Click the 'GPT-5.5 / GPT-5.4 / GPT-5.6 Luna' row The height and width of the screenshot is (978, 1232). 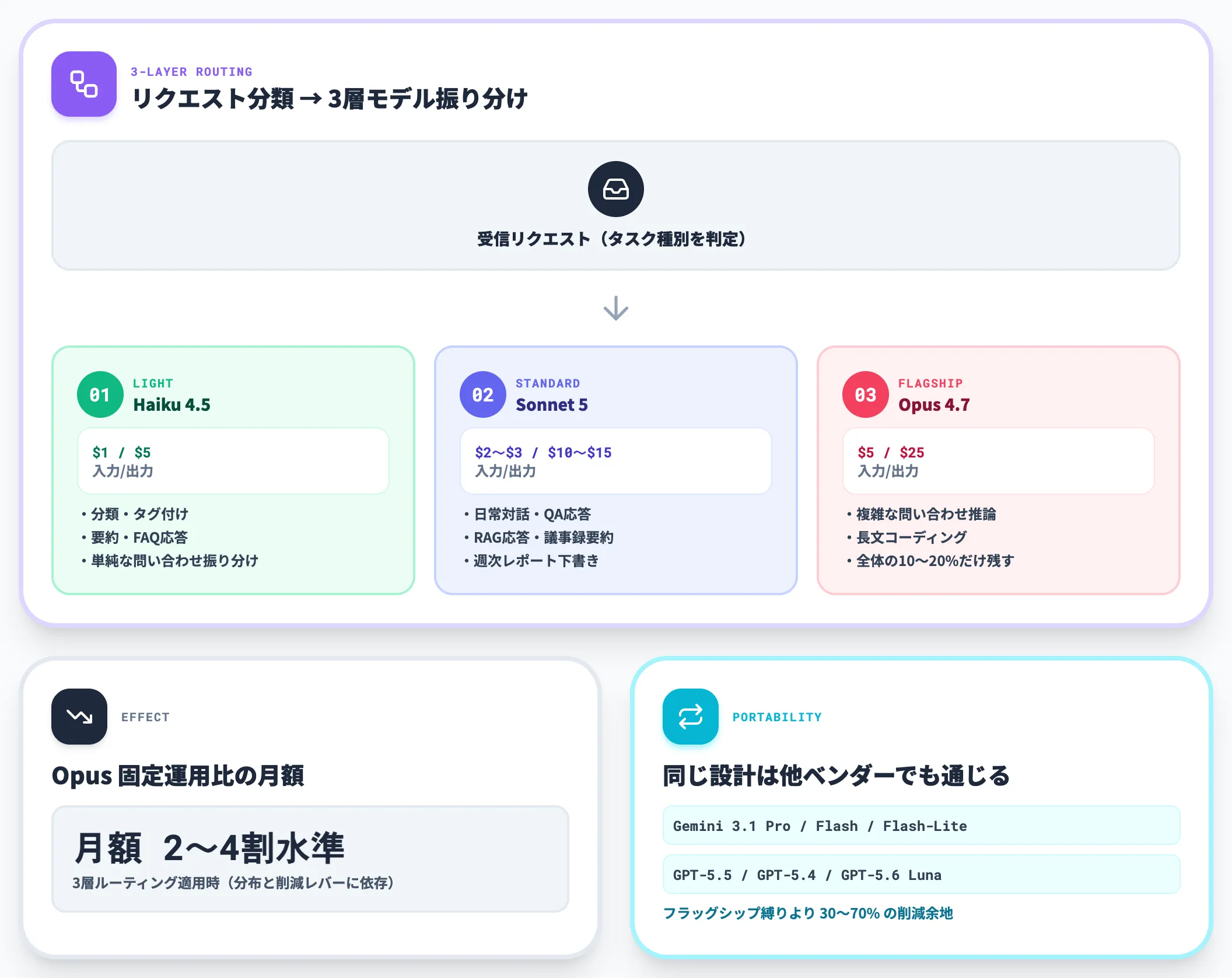click(x=922, y=875)
